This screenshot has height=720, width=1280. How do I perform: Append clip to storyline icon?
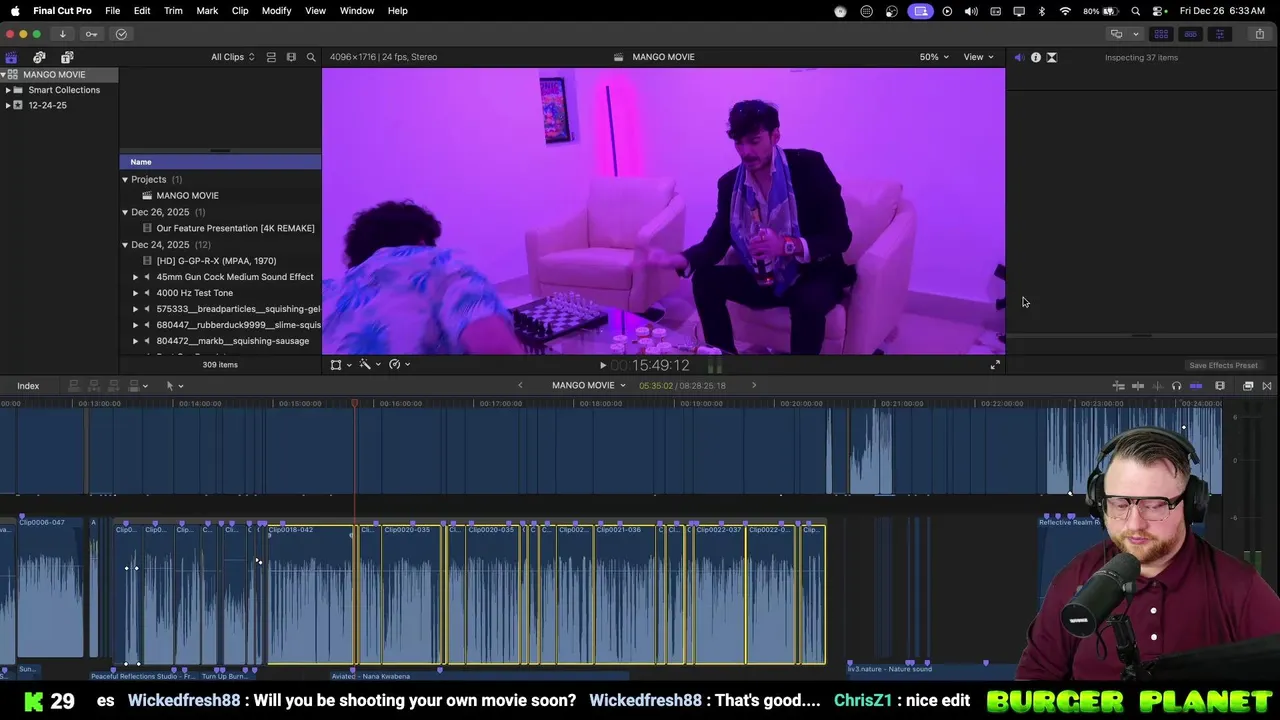click(x=112, y=386)
